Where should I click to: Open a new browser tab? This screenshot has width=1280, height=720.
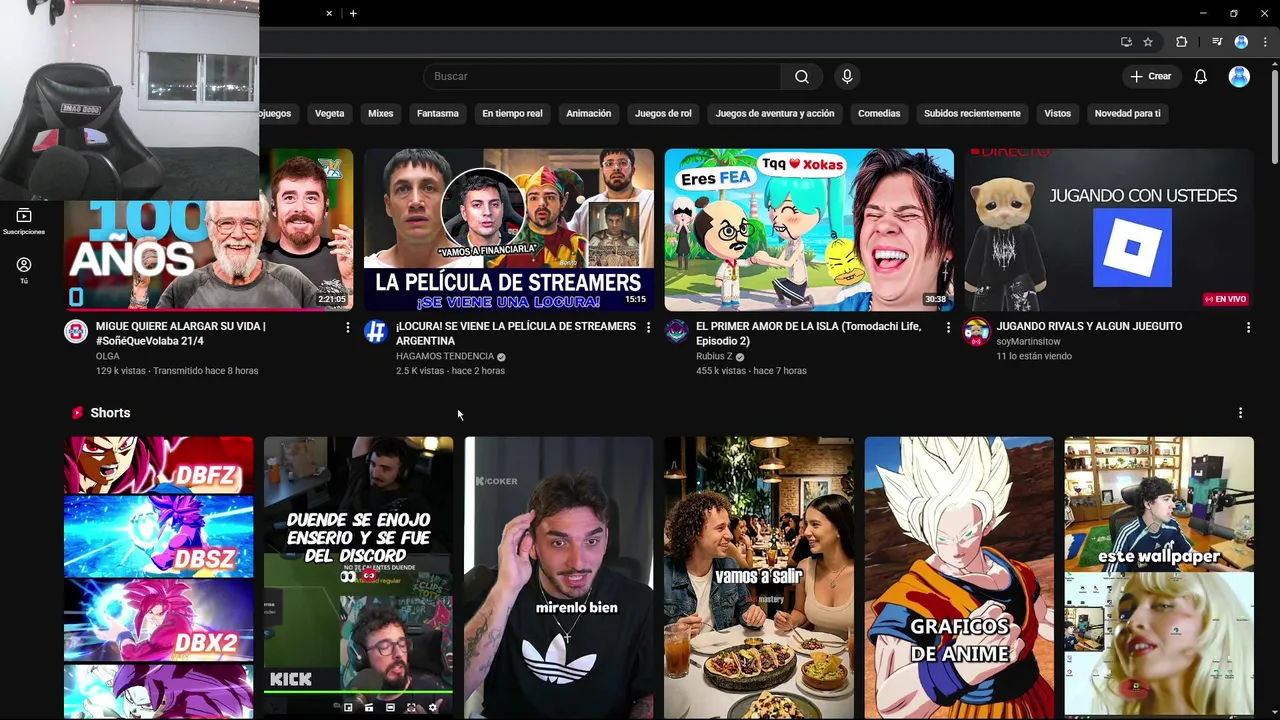[x=353, y=13]
